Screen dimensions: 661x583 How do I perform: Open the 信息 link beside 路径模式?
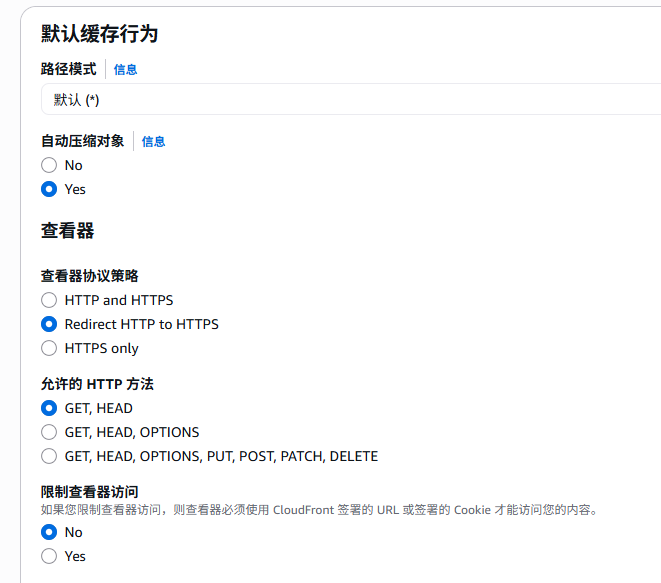pos(125,70)
